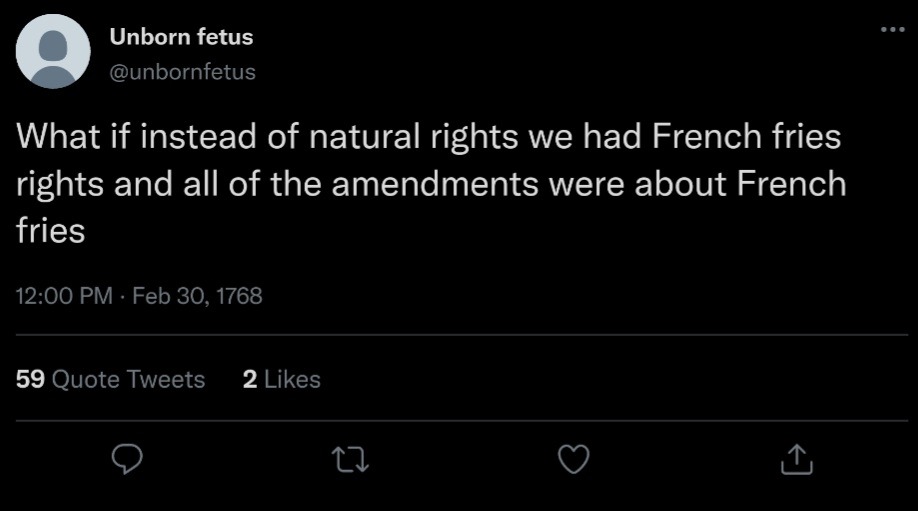Open the share icon for this tweet
The height and width of the screenshot is (511, 918).
(x=793, y=459)
